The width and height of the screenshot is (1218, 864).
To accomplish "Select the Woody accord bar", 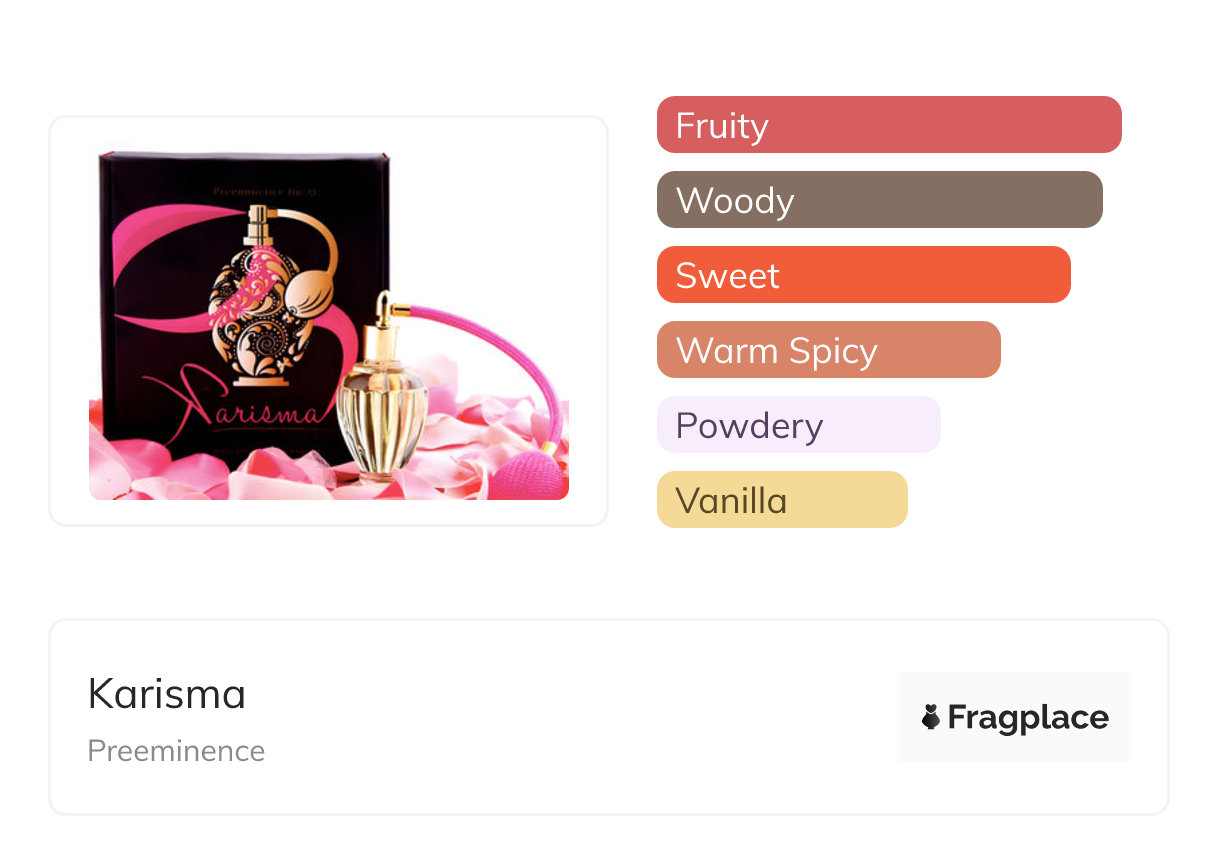I will (x=879, y=200).
